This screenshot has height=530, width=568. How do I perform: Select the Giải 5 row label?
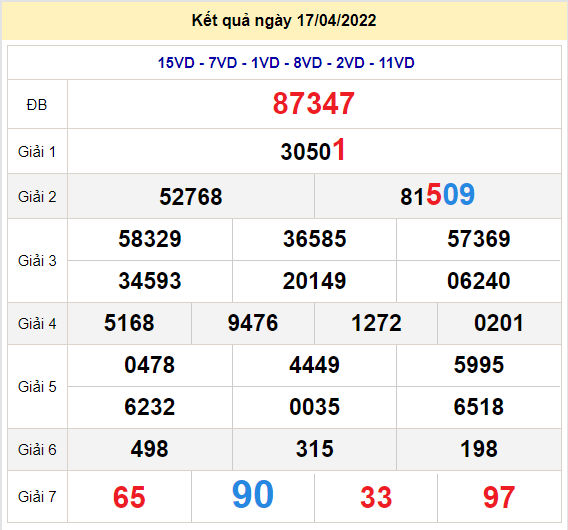[x=37, y=387]
